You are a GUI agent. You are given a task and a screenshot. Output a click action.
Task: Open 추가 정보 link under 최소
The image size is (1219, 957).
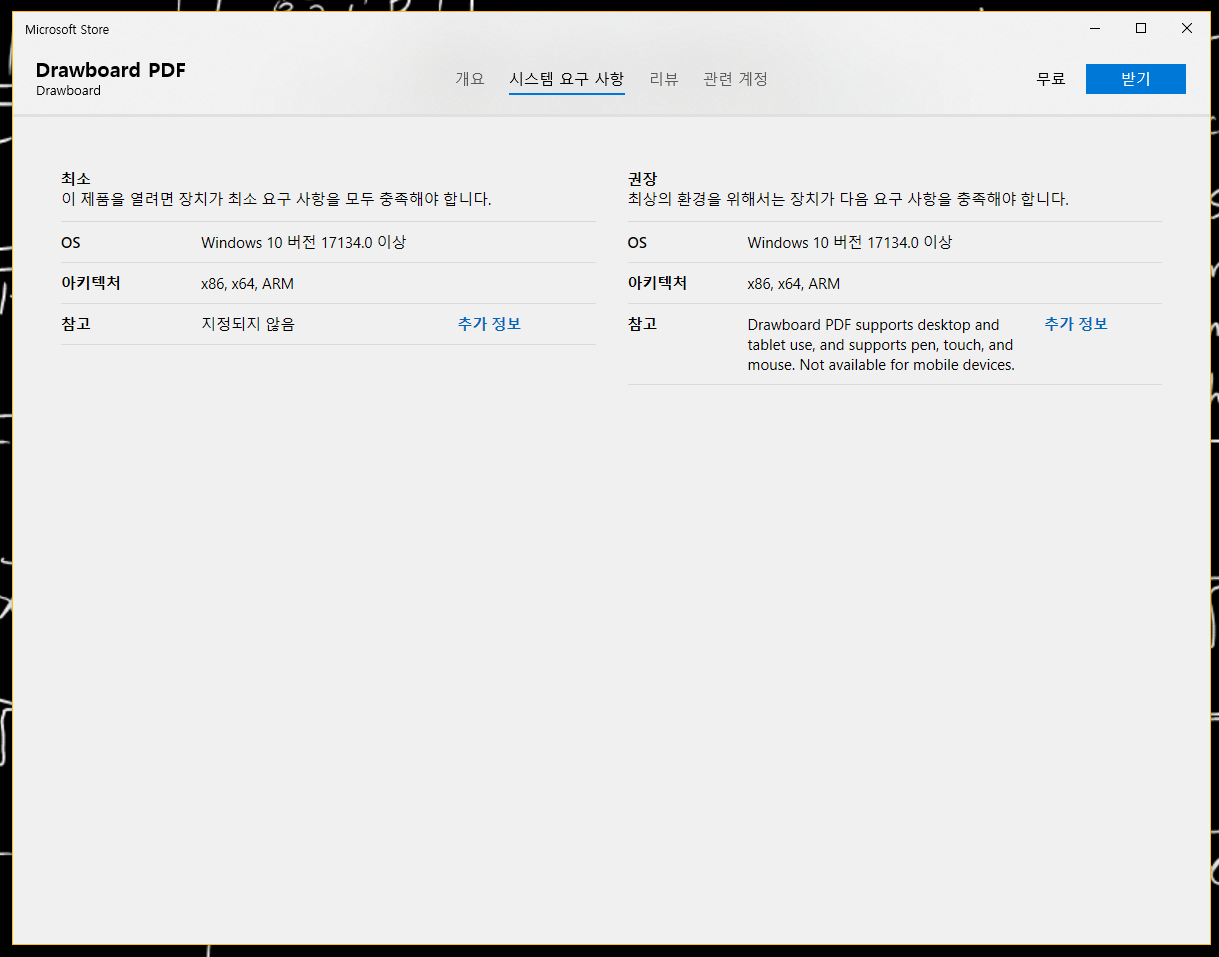[x=489, y=324]
